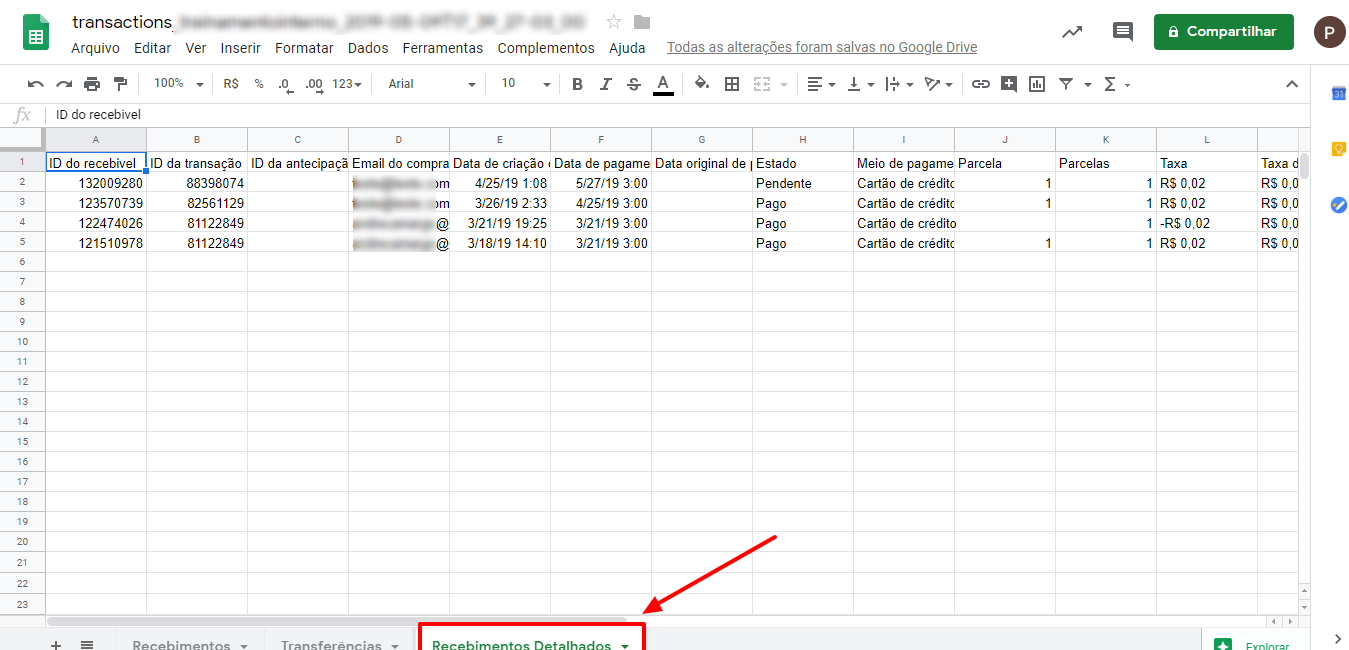Open text rotation dropdown
1349x650 pixels.
(x=938, y=84)
